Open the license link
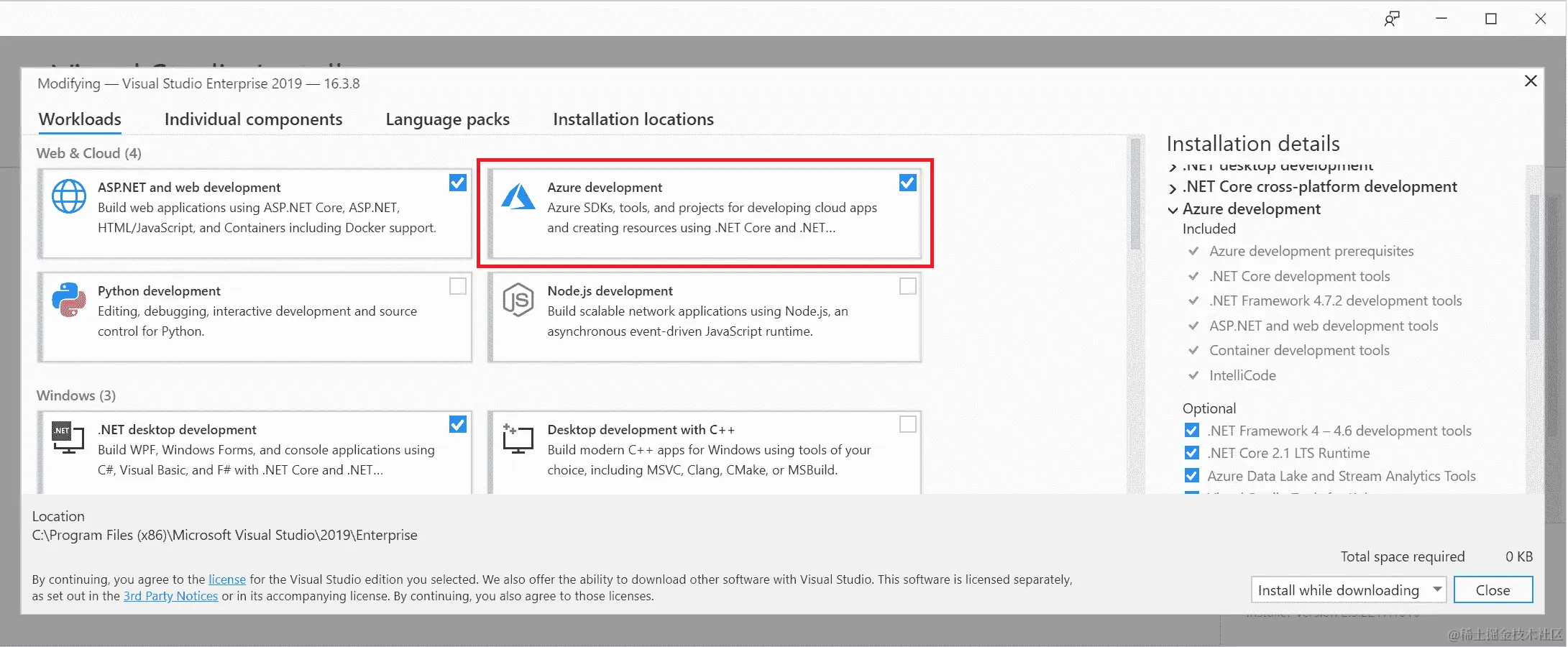Viewport: 1568px width, 647px height. [227, 579]
